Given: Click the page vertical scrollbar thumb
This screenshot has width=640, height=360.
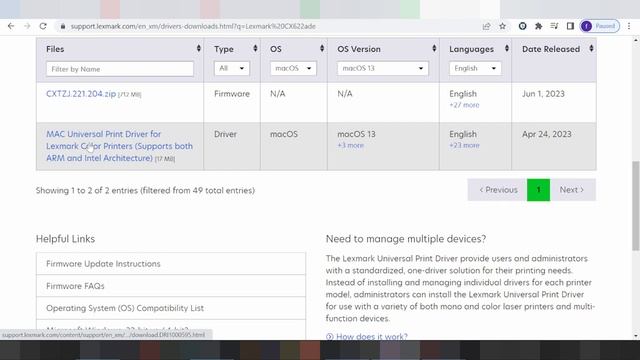Looking at the screenshot, I should point(636,205).
